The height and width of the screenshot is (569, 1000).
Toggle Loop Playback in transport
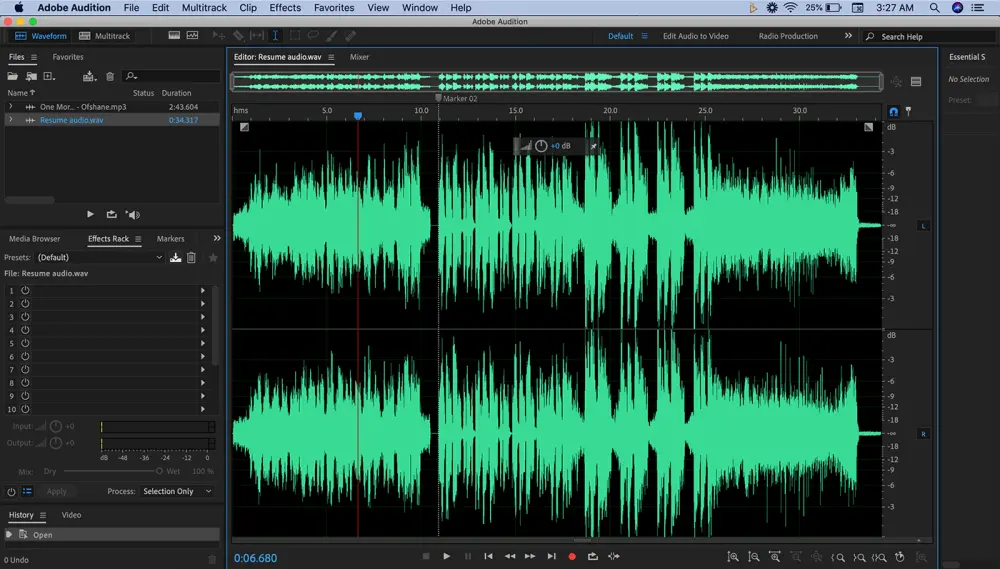pyautogui.click(x=592, y=556)
